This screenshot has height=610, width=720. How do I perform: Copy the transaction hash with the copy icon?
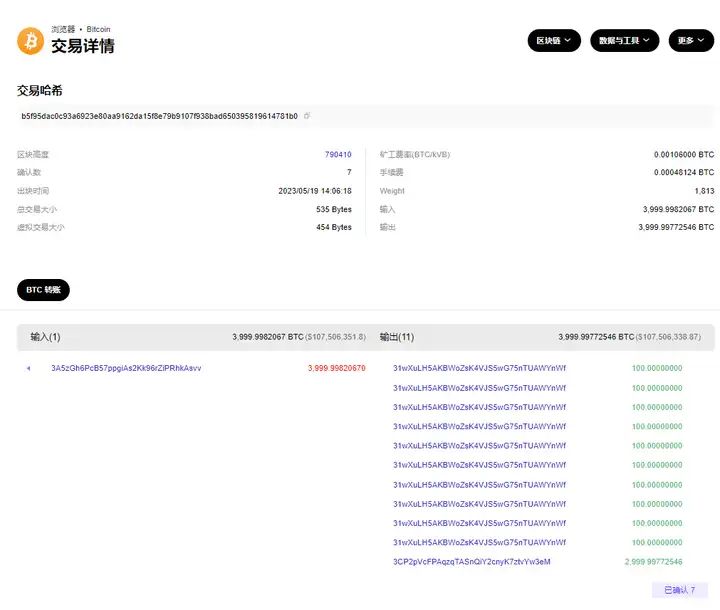coord(307,116)
